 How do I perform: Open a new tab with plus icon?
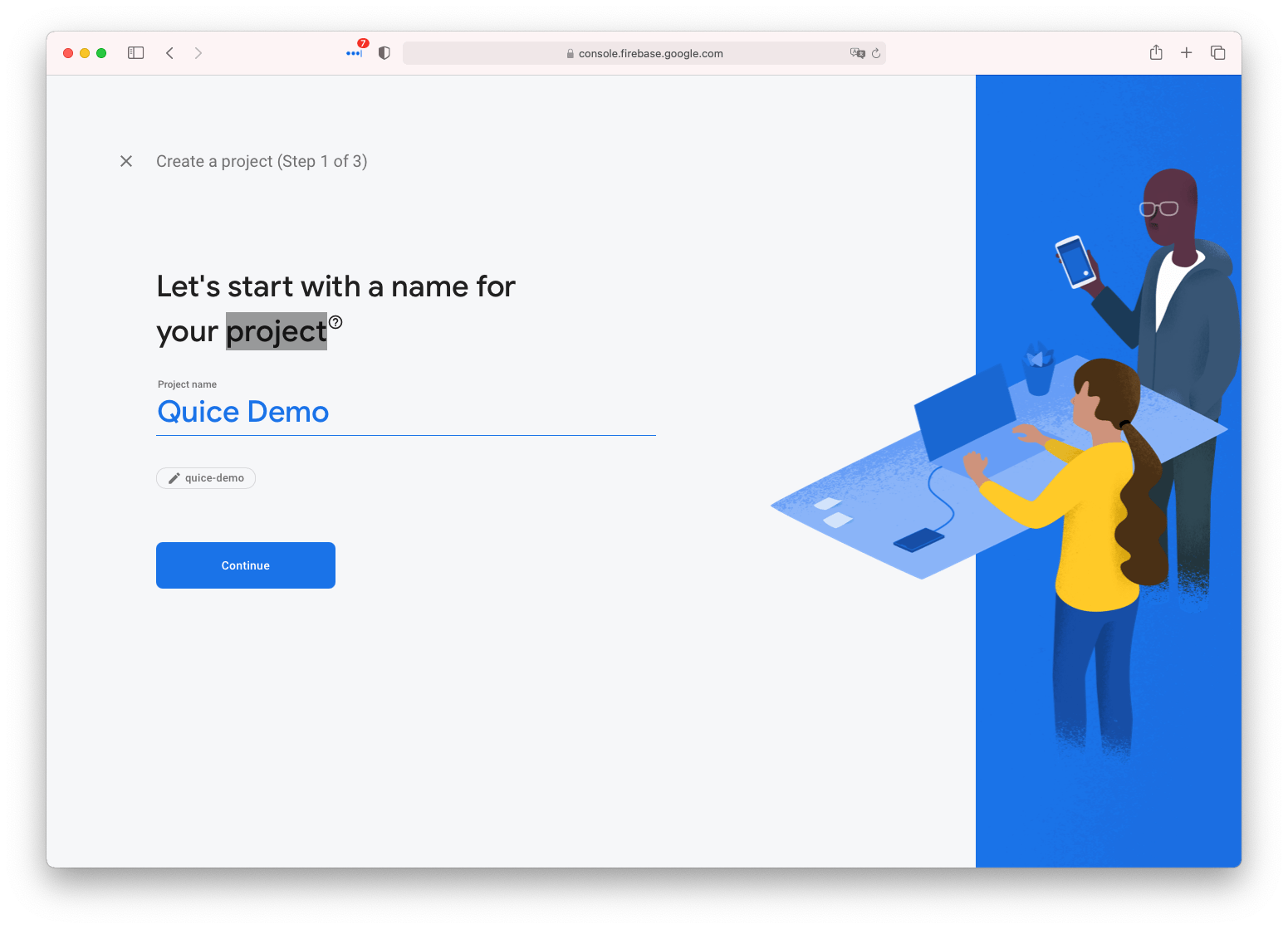click(1187, 52)
